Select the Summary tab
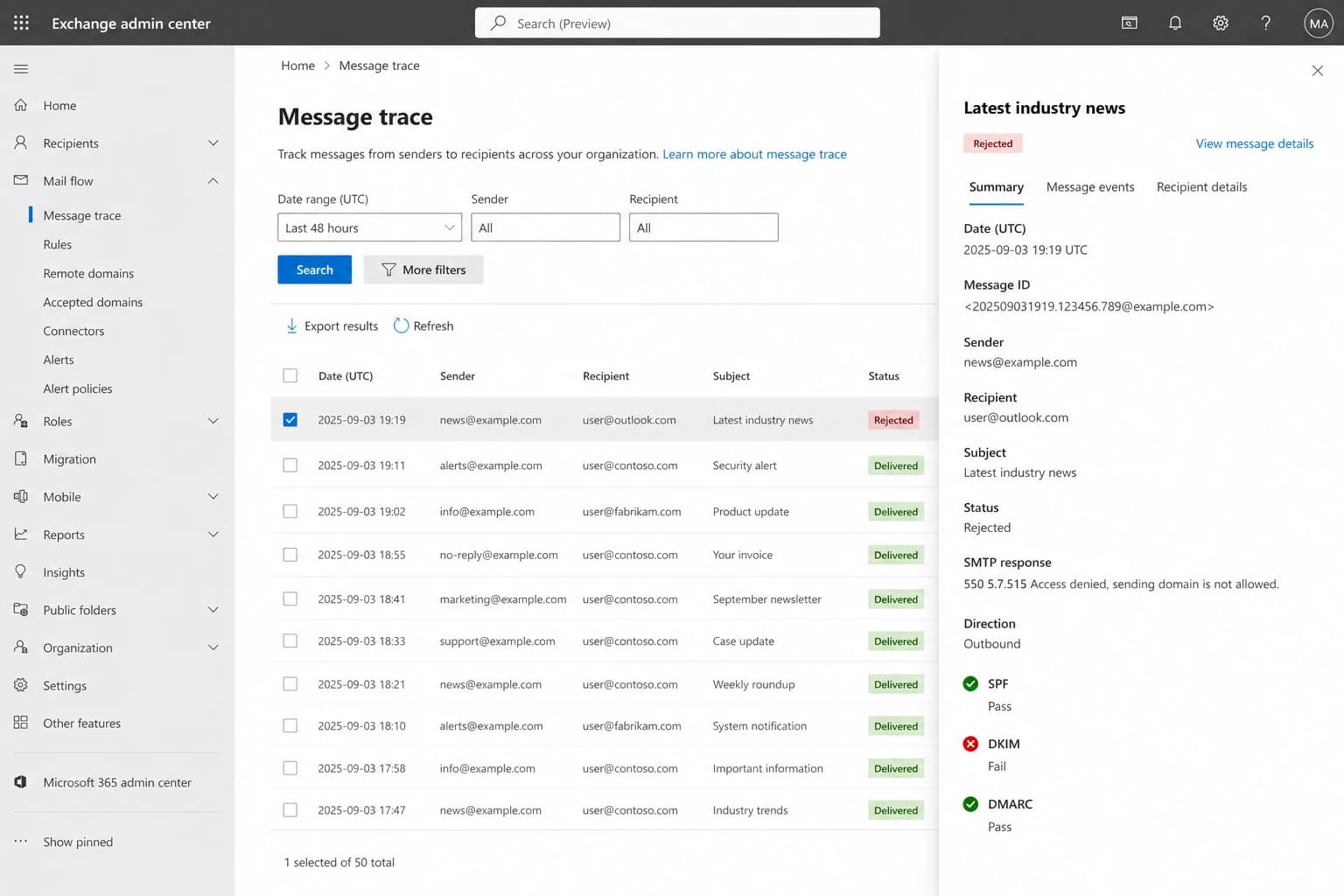Viewport: 1344px width, 896px height. click(x=996, y=186)
